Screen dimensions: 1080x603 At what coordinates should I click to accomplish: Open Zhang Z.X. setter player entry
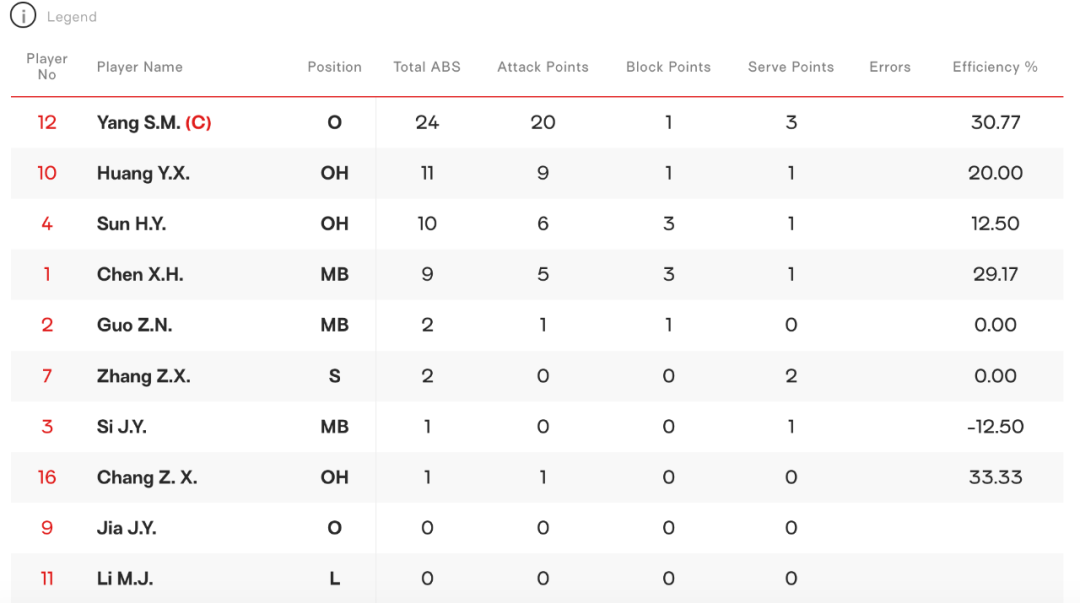click(x=143, y=376)
